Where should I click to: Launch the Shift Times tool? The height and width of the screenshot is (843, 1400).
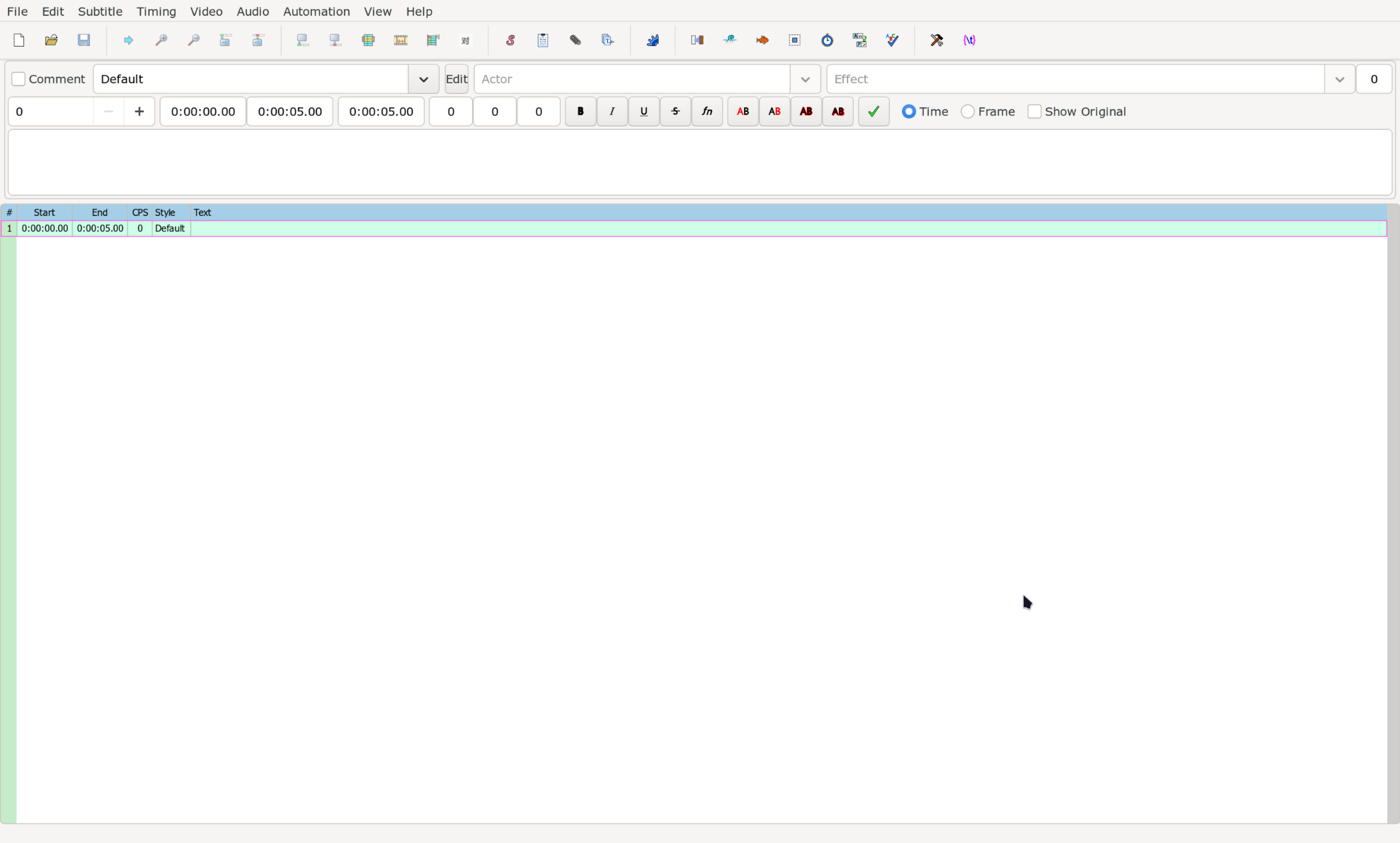pos(697,39)
